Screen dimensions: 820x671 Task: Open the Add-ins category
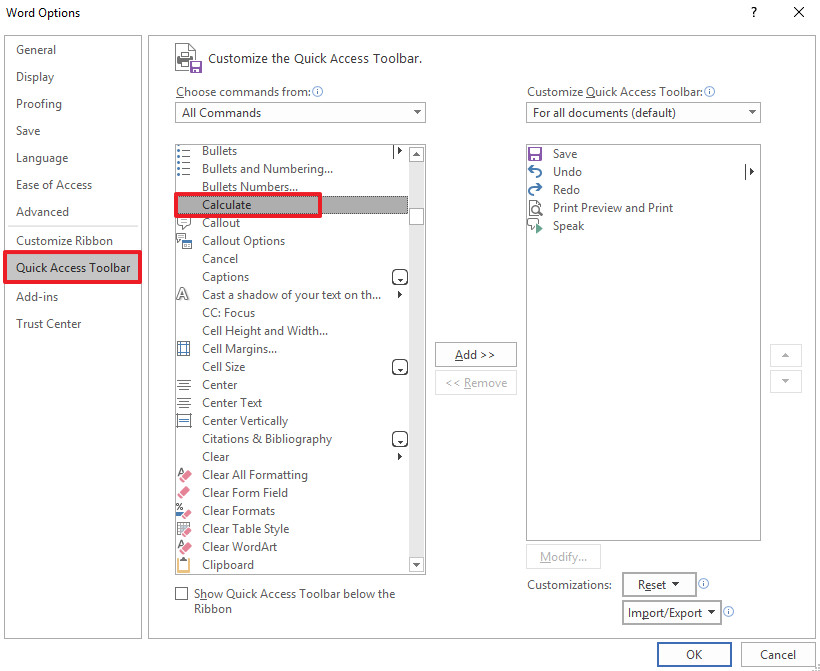click(37, 297)
